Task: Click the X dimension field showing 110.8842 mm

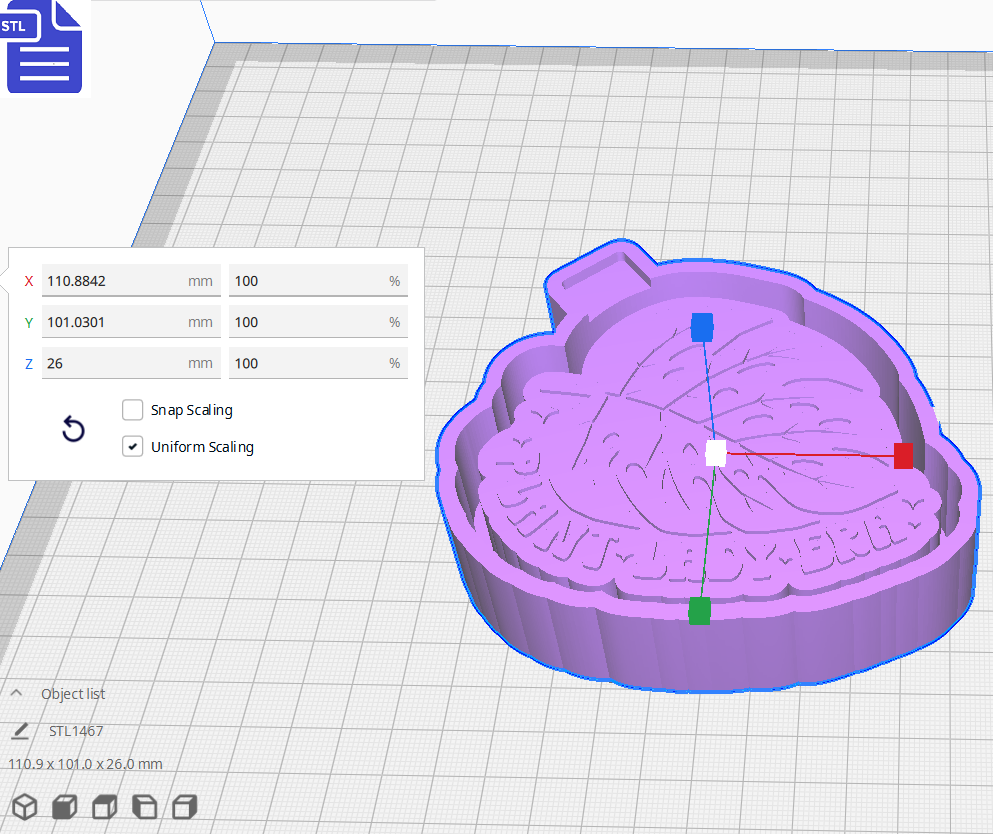Action: pos(130,281)
